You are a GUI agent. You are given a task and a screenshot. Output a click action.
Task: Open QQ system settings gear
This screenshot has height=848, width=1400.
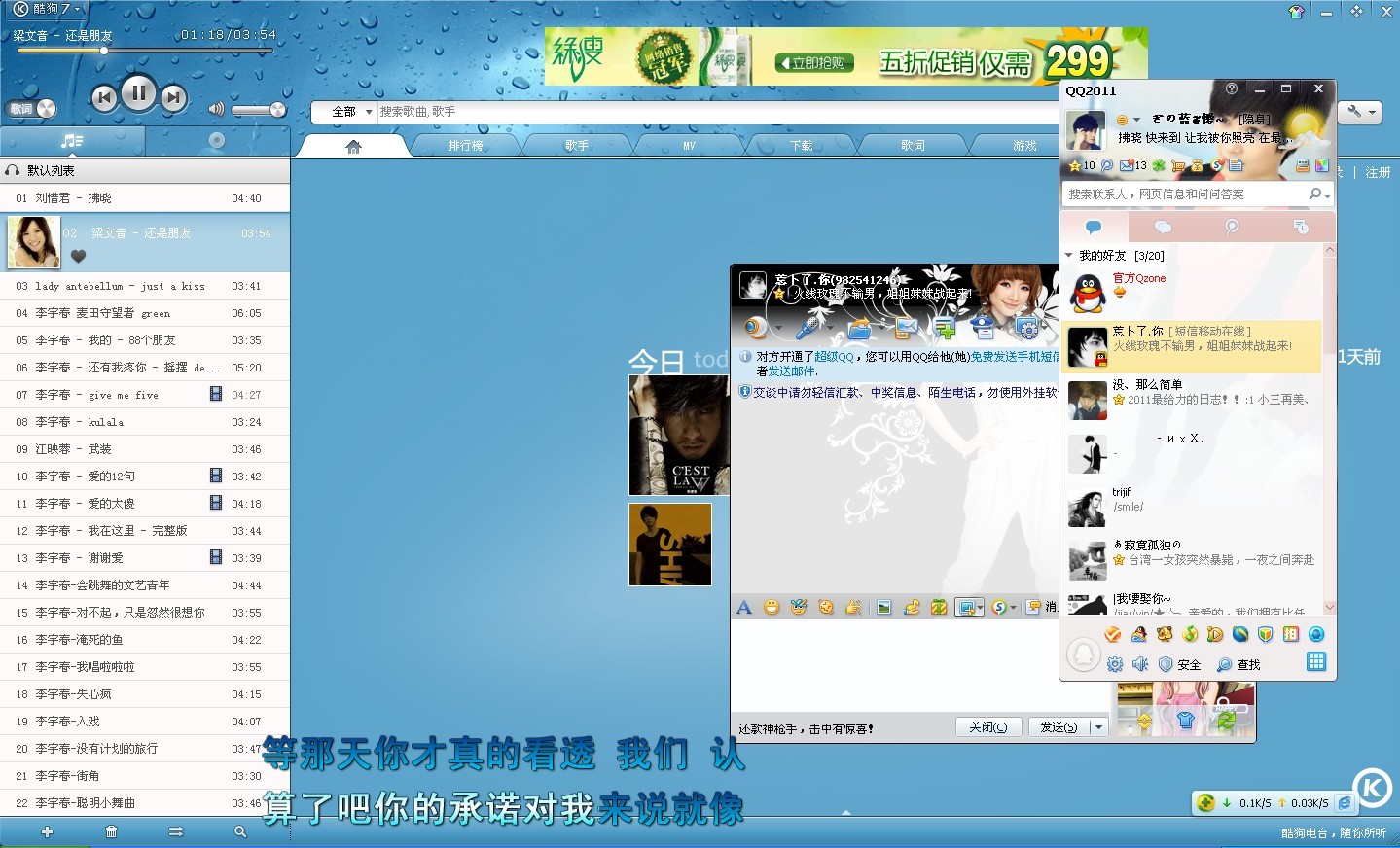click(x=1115, y=664)
